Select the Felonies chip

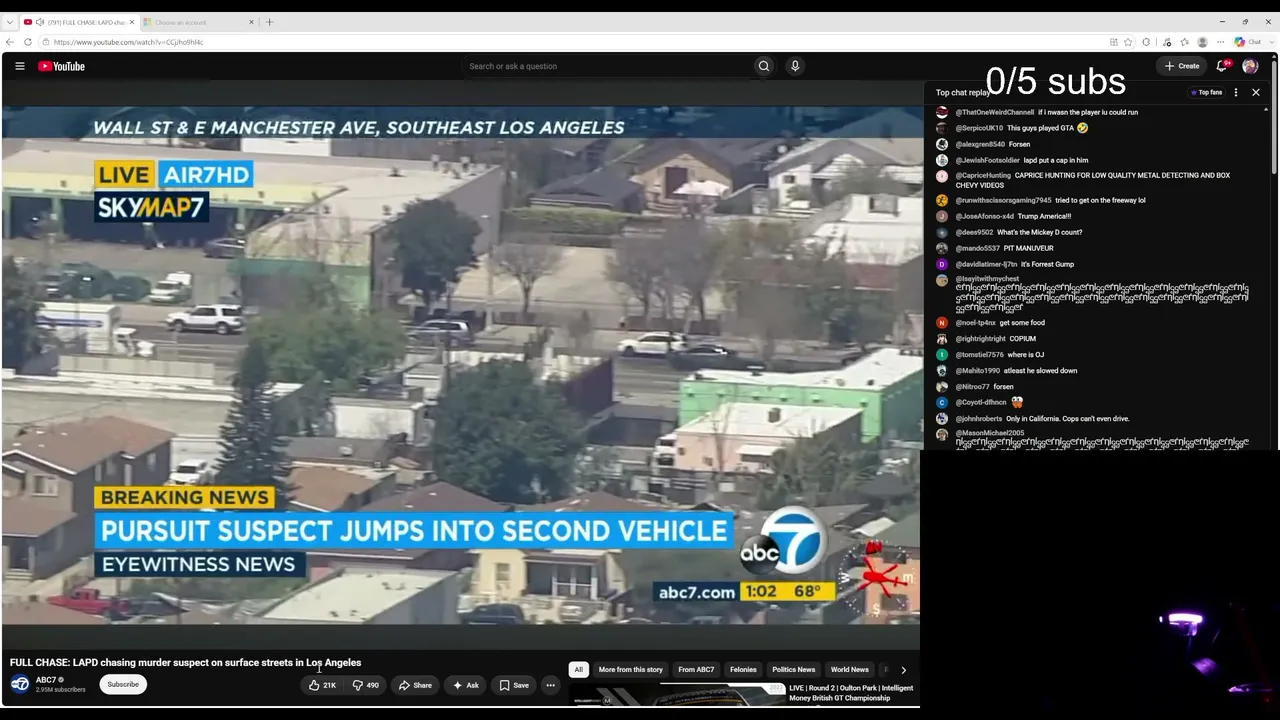(x=743, y=670)
